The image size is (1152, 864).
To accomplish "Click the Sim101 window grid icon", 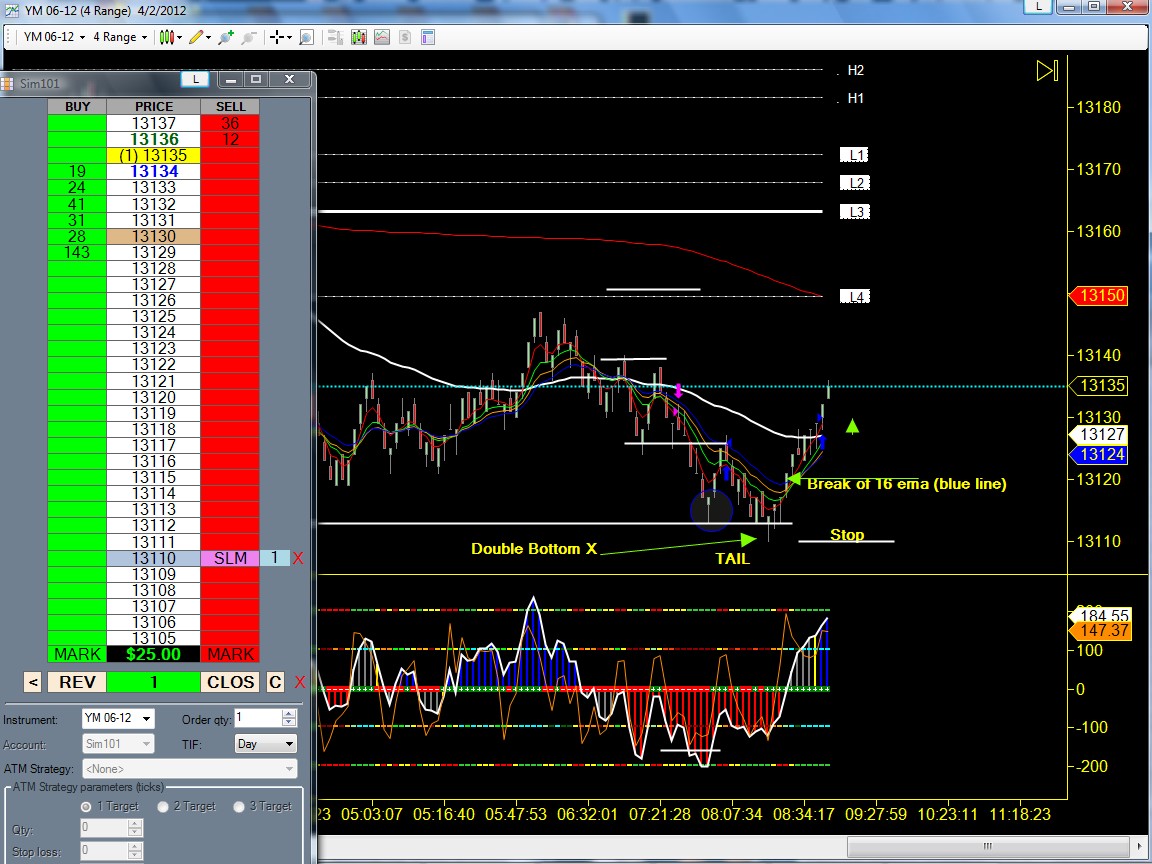I will click(x=7, y=83).
